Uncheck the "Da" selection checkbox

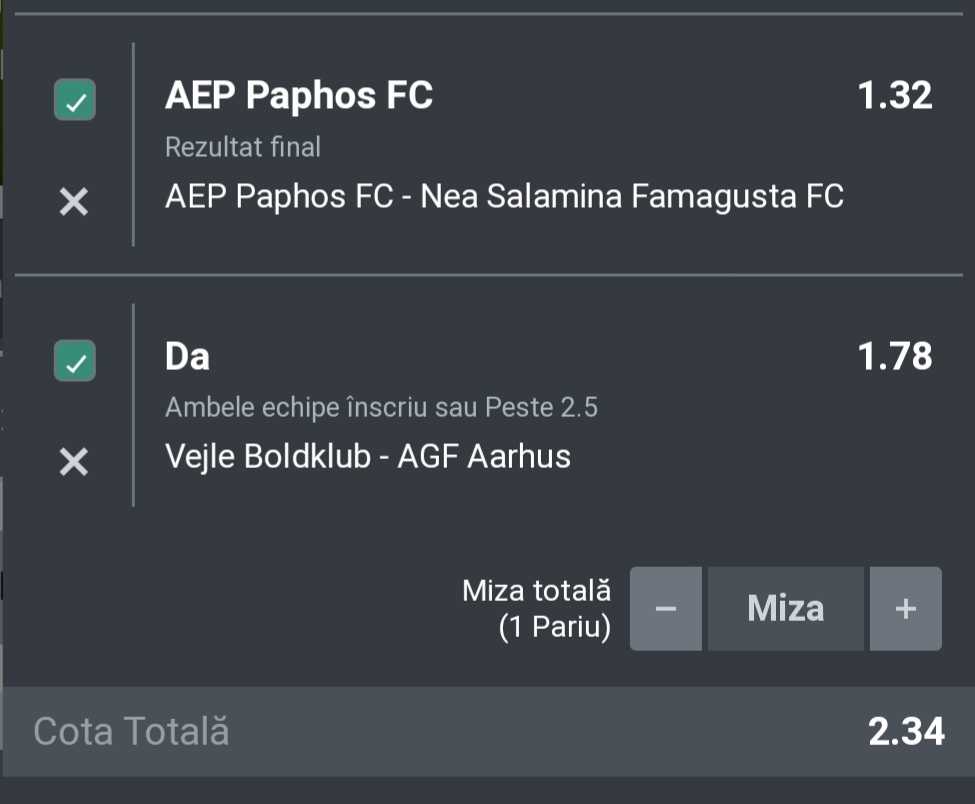point(75,360)
